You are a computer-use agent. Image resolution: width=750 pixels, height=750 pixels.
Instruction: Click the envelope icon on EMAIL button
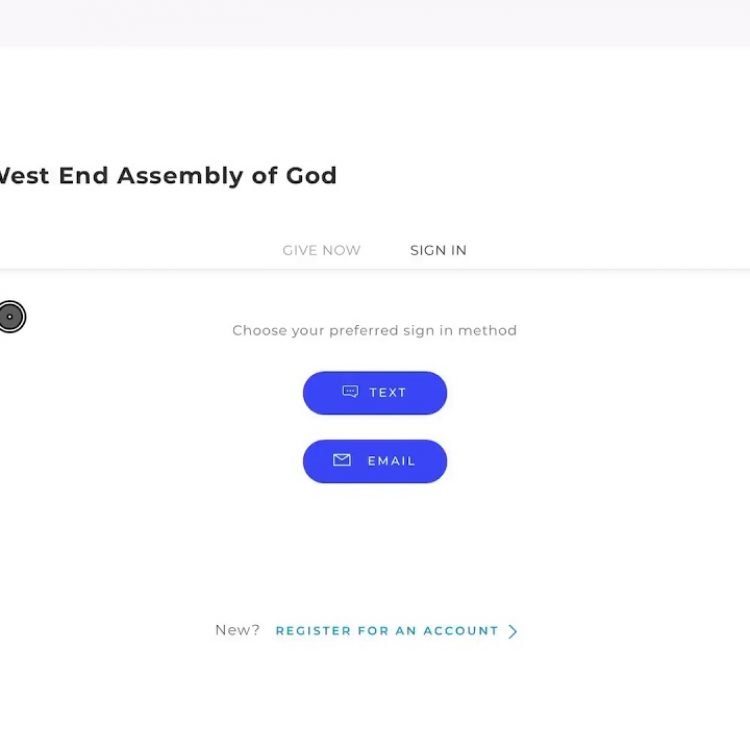(x=342, y=460)
